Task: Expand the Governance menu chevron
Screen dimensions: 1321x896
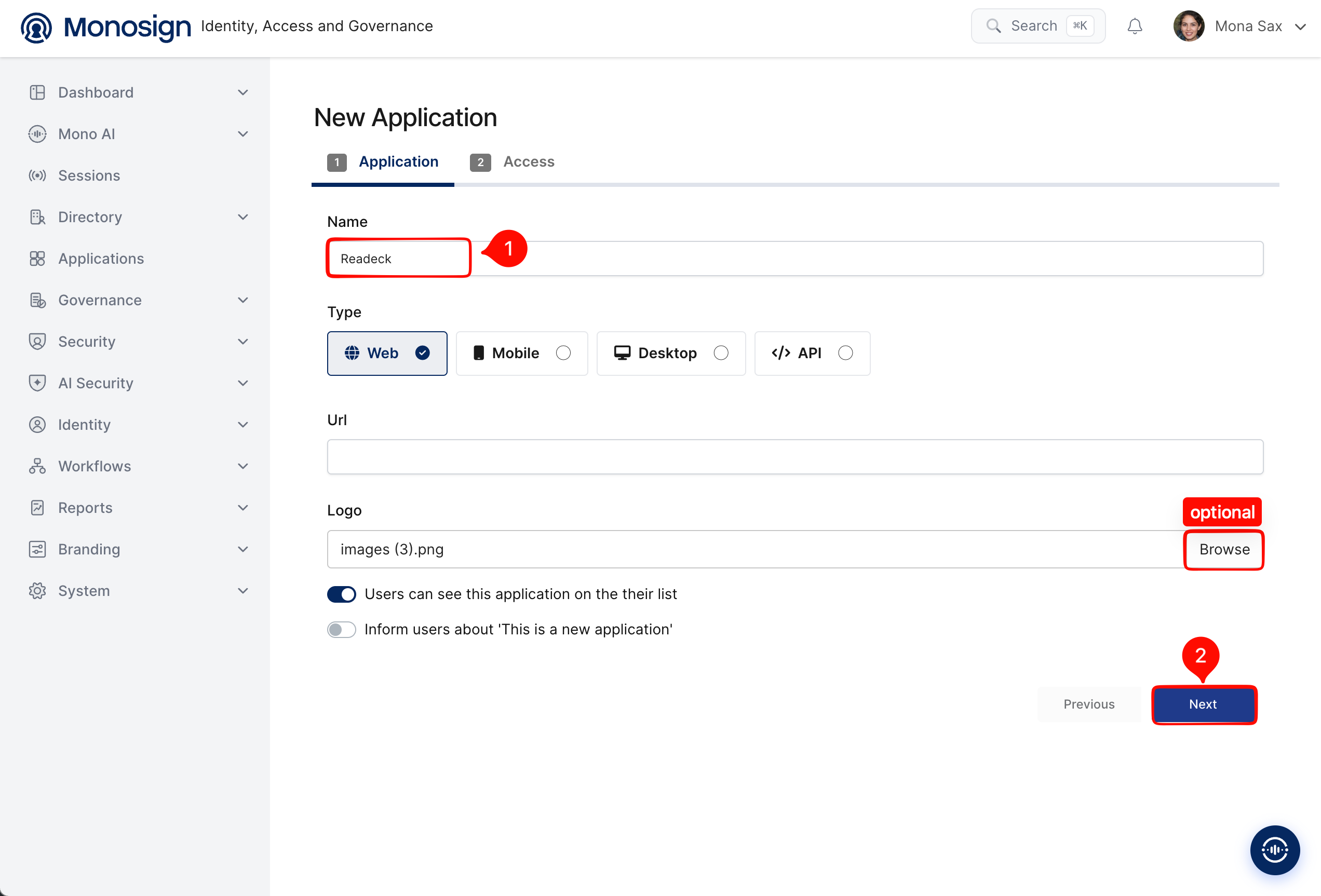Action: (242, 300)
